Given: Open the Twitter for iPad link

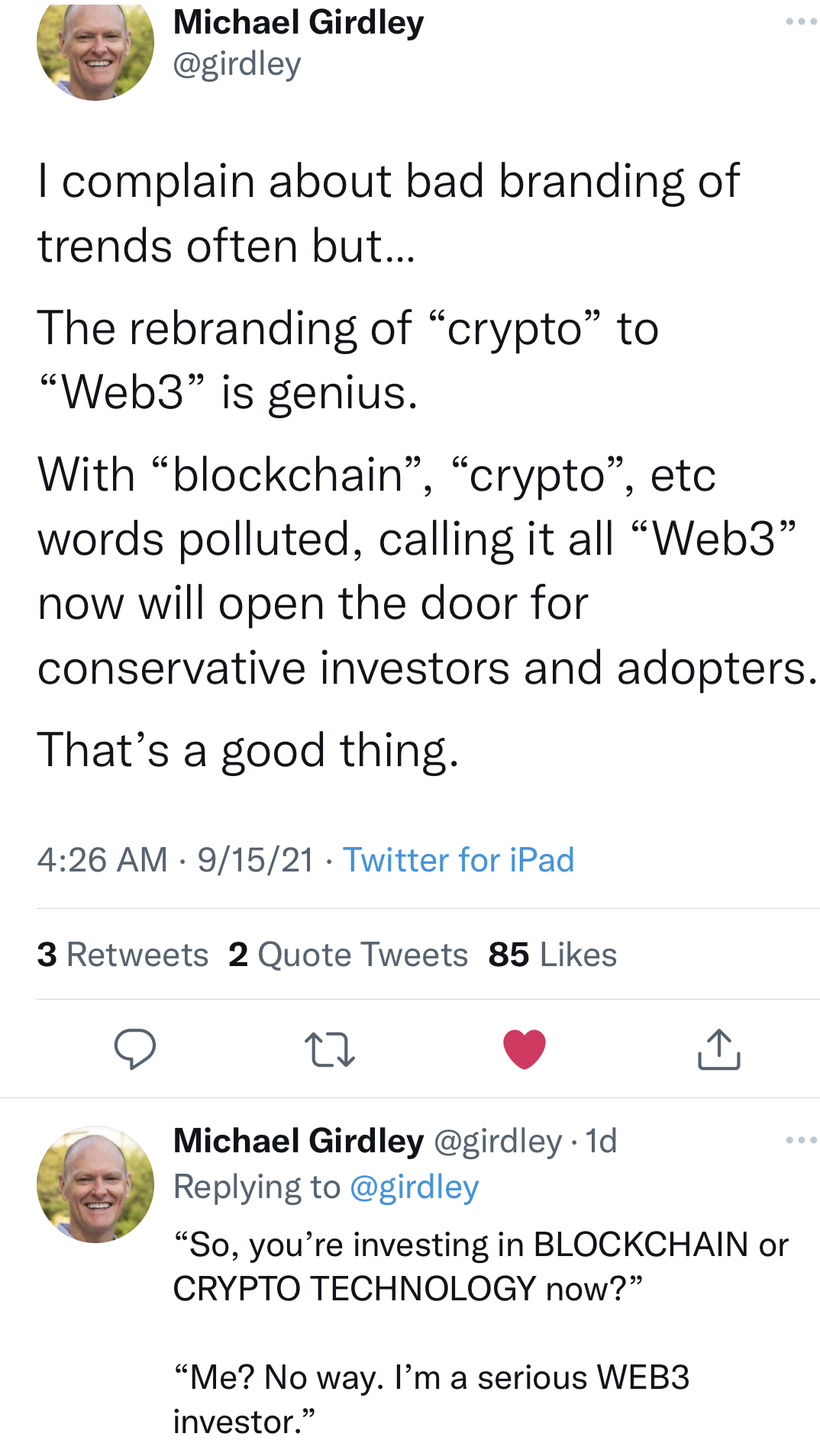Looking at the screenshot, I should point(458,860).
